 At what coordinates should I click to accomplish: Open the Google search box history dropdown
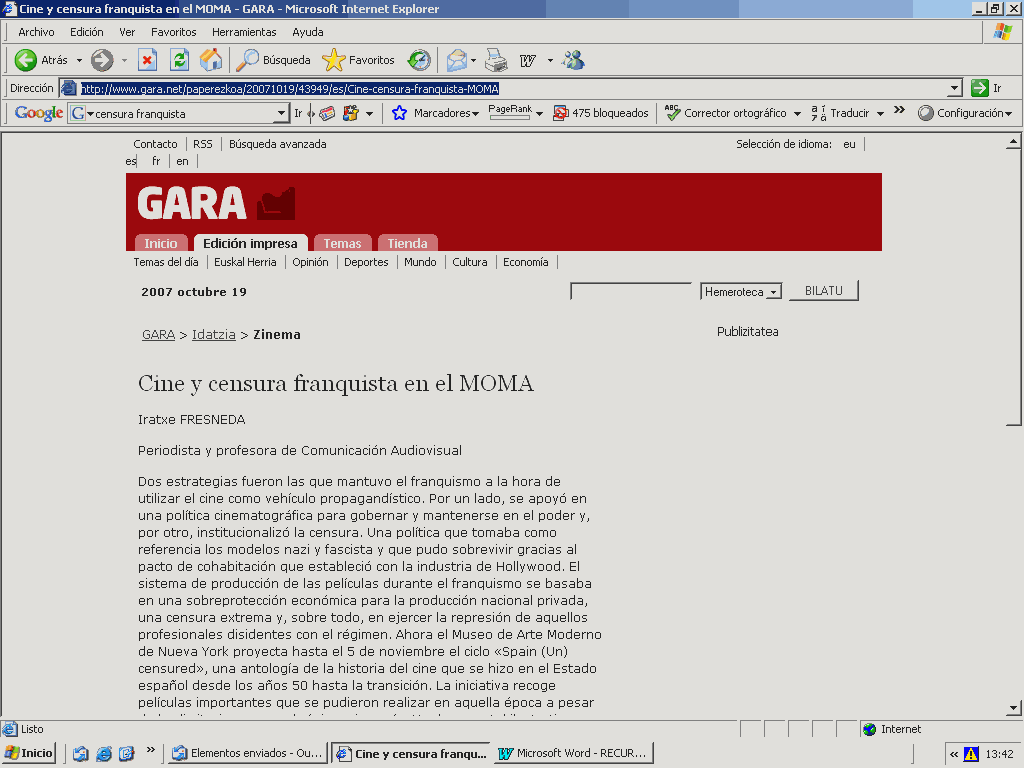point(281,113)
